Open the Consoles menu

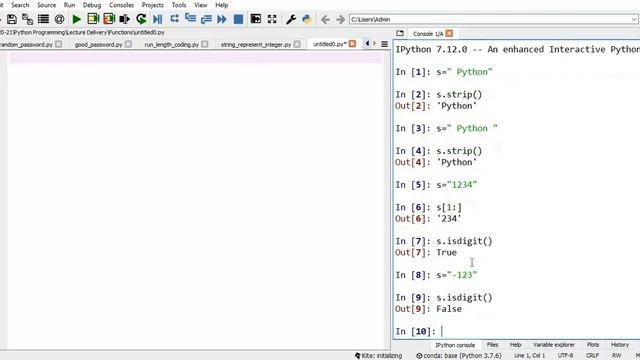click(121, 5)
